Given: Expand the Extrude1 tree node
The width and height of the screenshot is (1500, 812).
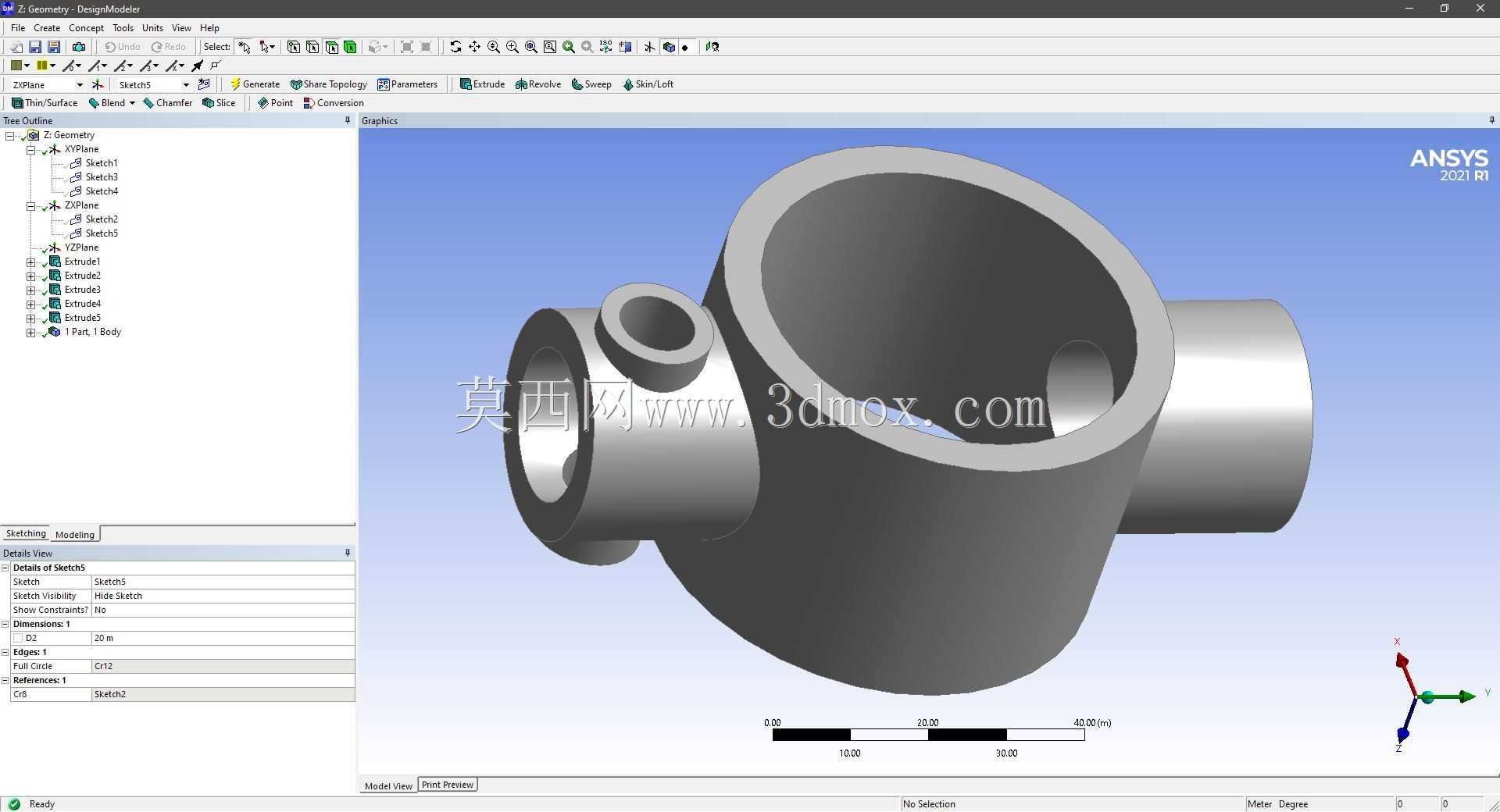Looking at the screenshot, I should tap(31, 262).
